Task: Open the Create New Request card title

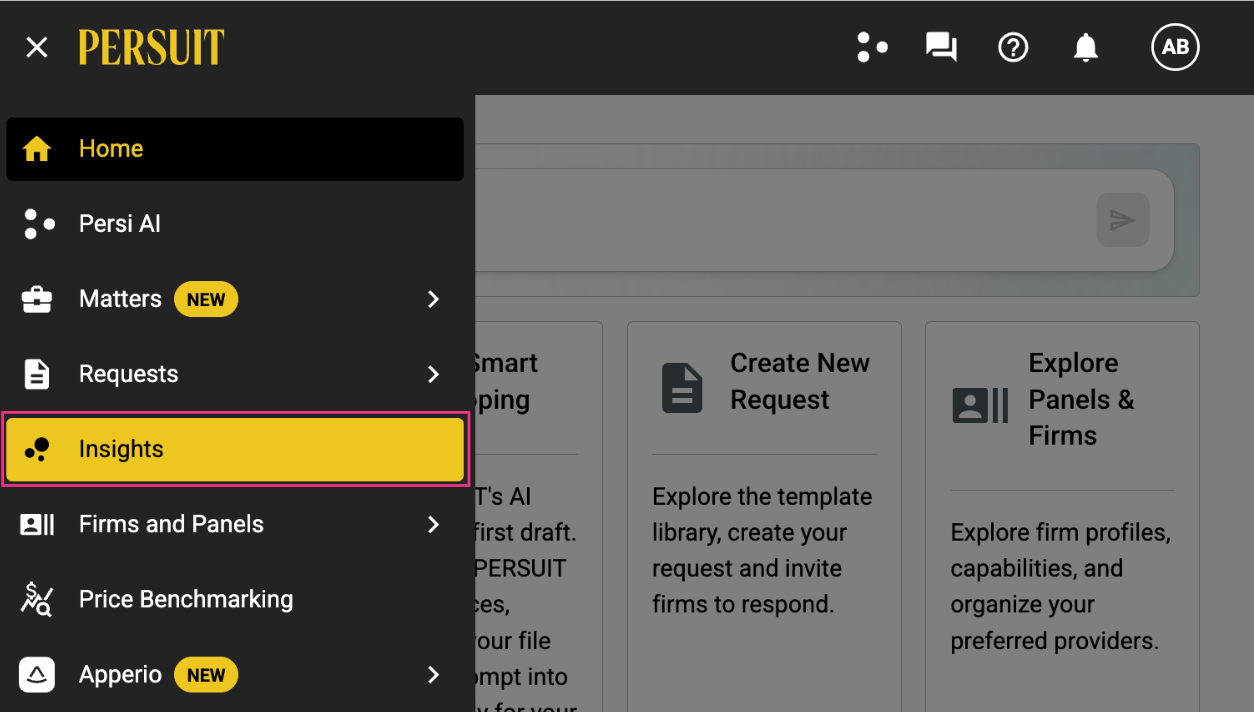Action: coord(800,381)
